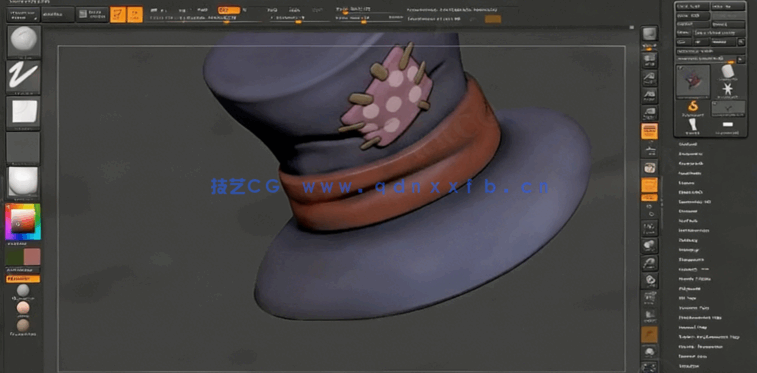Click the Export button in Tool panel
Viewport: 757px width, 373px height.
point(728,24)
